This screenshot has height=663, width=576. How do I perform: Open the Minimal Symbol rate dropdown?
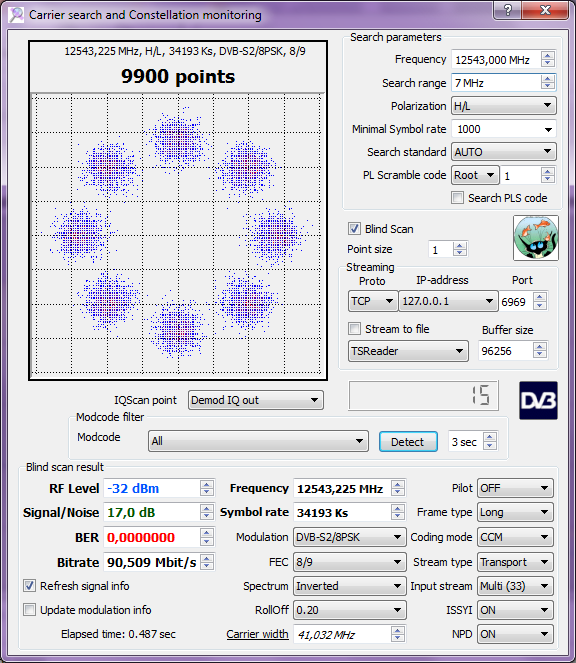coord(504,129)
